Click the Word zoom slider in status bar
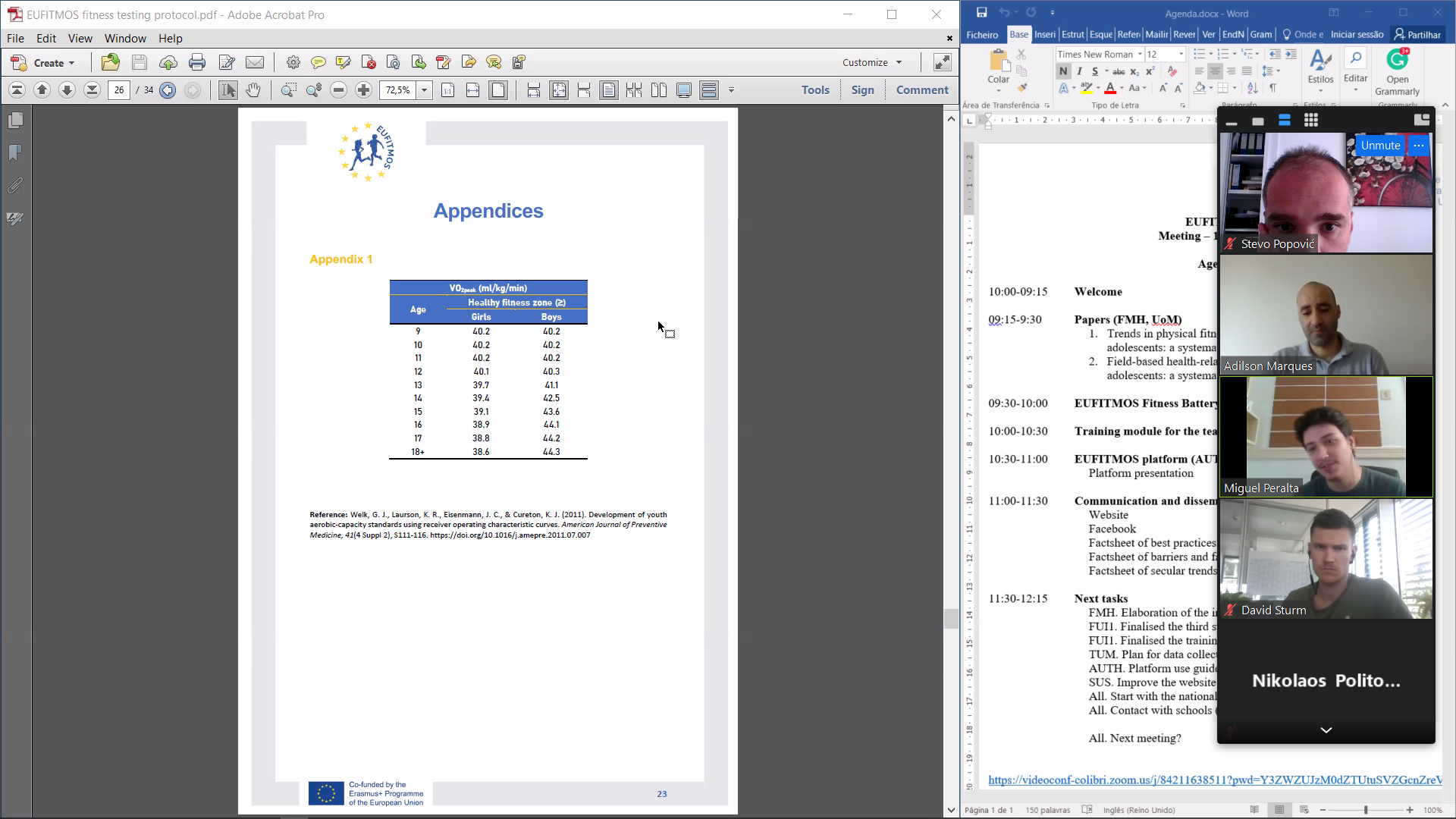Viewport: 1456px width, 819px height. pos(1366,810)
